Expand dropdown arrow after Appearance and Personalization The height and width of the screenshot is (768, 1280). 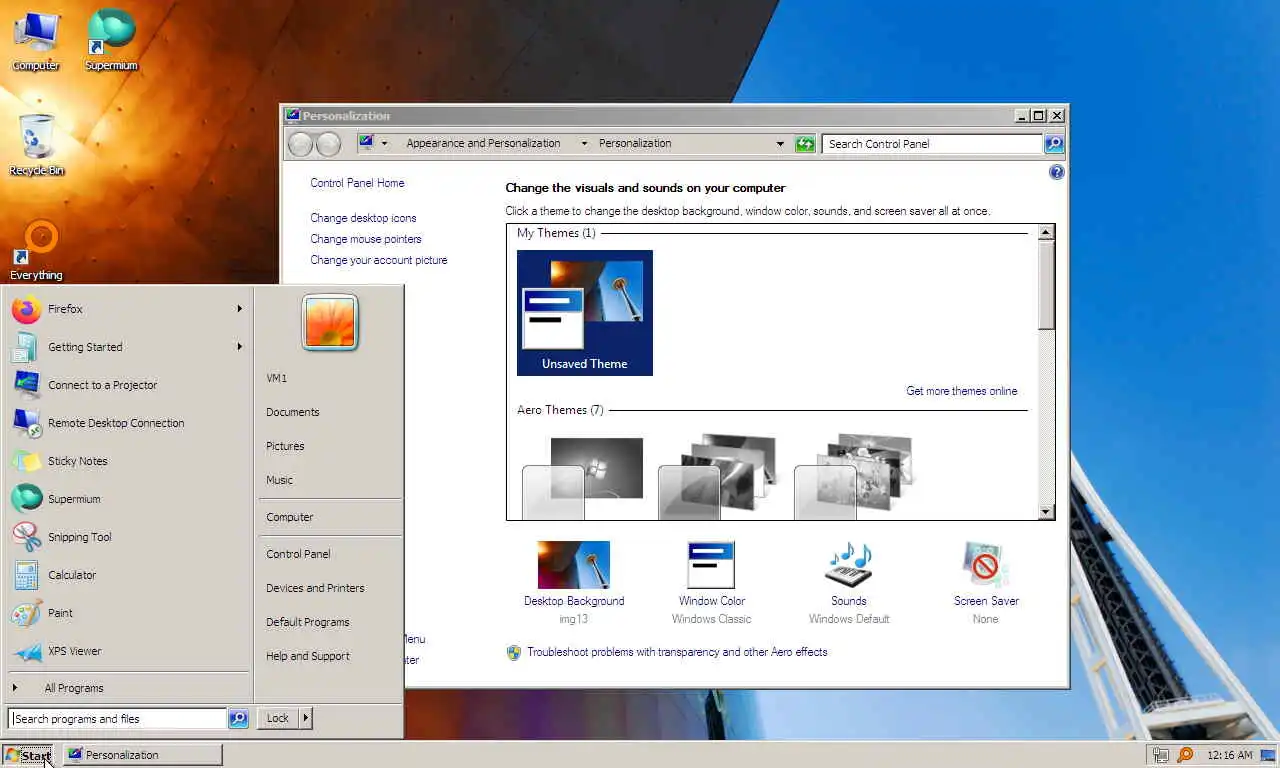click(x=584, y=144)
